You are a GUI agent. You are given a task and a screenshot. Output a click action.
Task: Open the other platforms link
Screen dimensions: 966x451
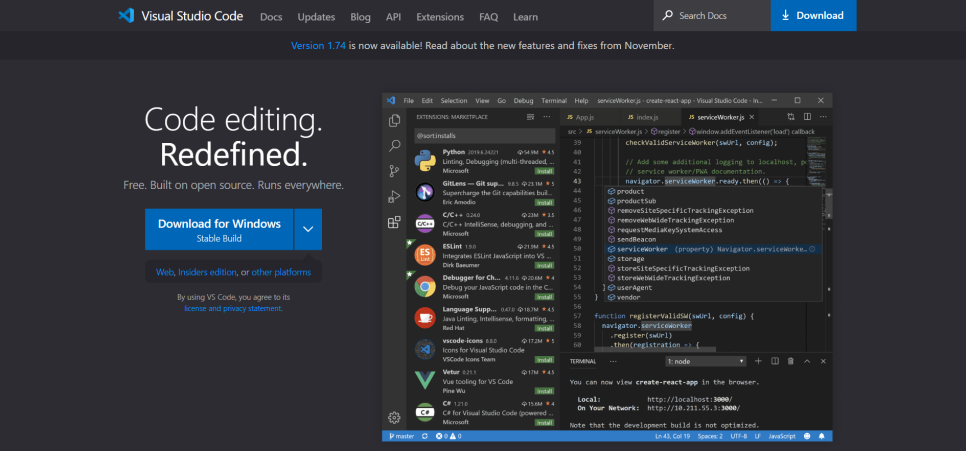pos(281,272)
